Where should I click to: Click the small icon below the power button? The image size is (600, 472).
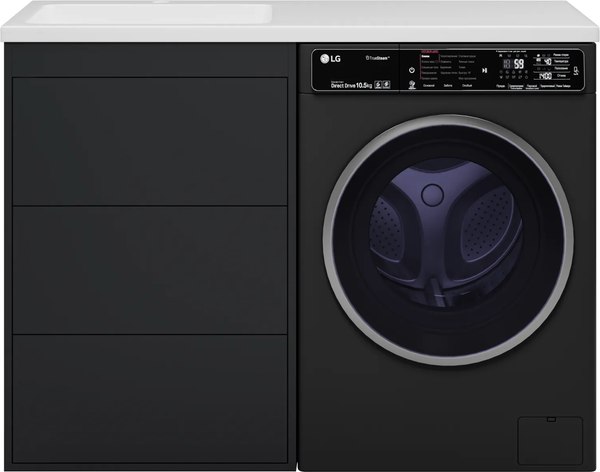click(x=409, y=86)
